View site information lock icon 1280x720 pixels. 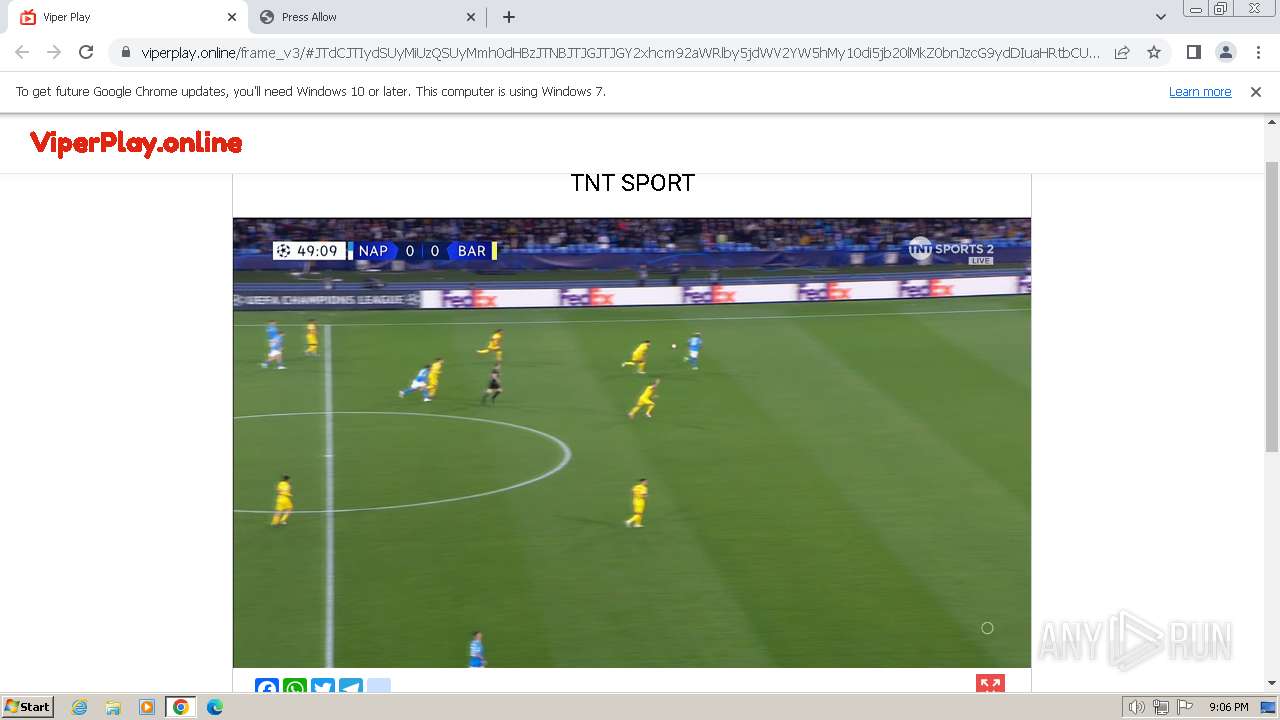pyautogui.click(x=126, y=52)
